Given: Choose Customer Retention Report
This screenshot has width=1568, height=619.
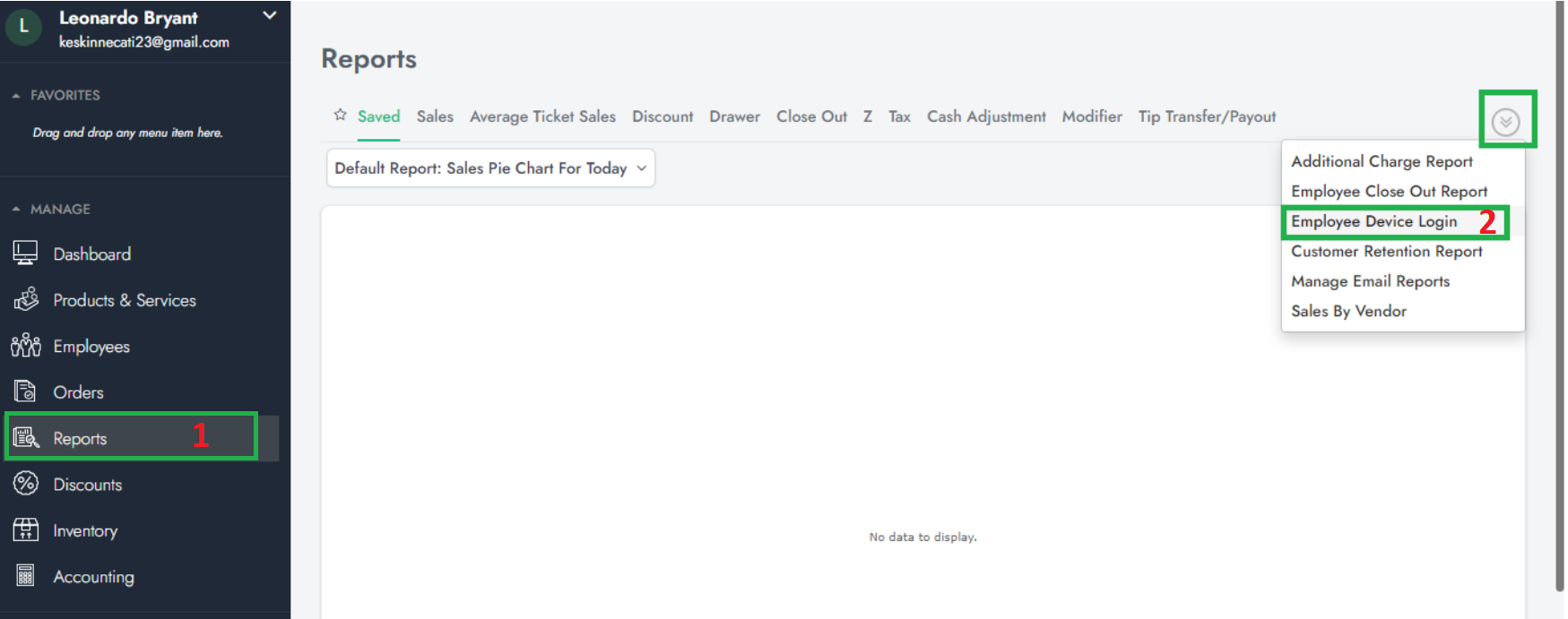Looking at the screenshot, I should [1386, 252].
